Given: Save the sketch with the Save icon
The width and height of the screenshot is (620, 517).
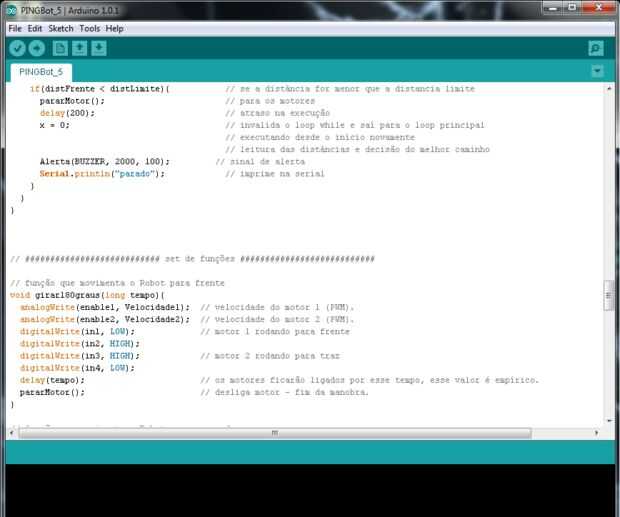Looking at the screenshot, I should (x=99, y=48).
